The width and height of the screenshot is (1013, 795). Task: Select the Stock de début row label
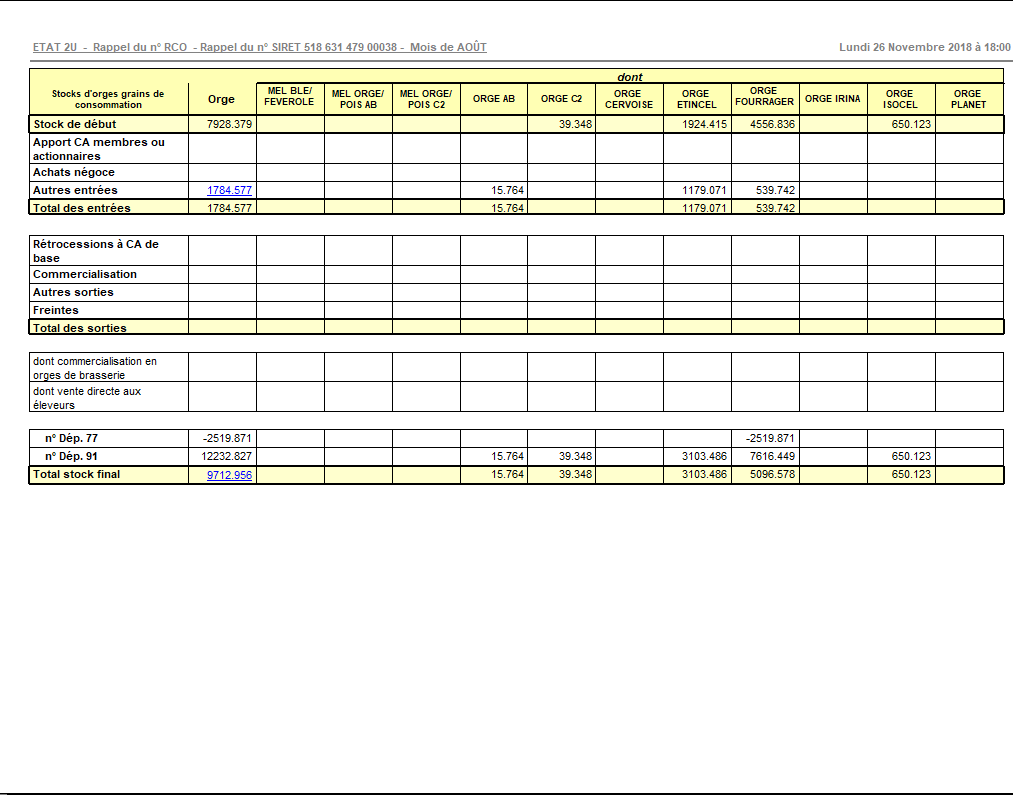(x=75, y=124)
